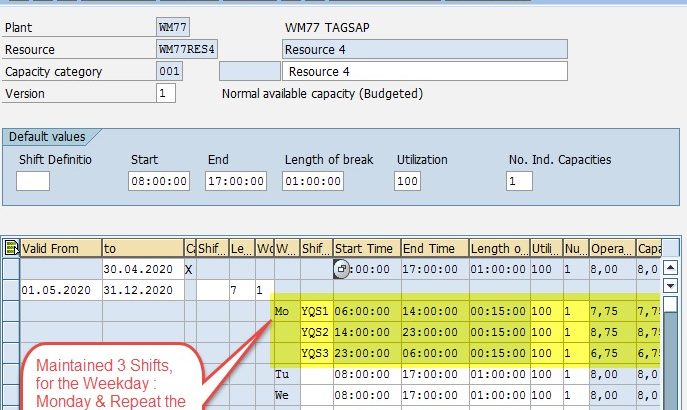Click the End Time column header
Image resolution: width=687 pixels, height=410 pixels.
433,248
